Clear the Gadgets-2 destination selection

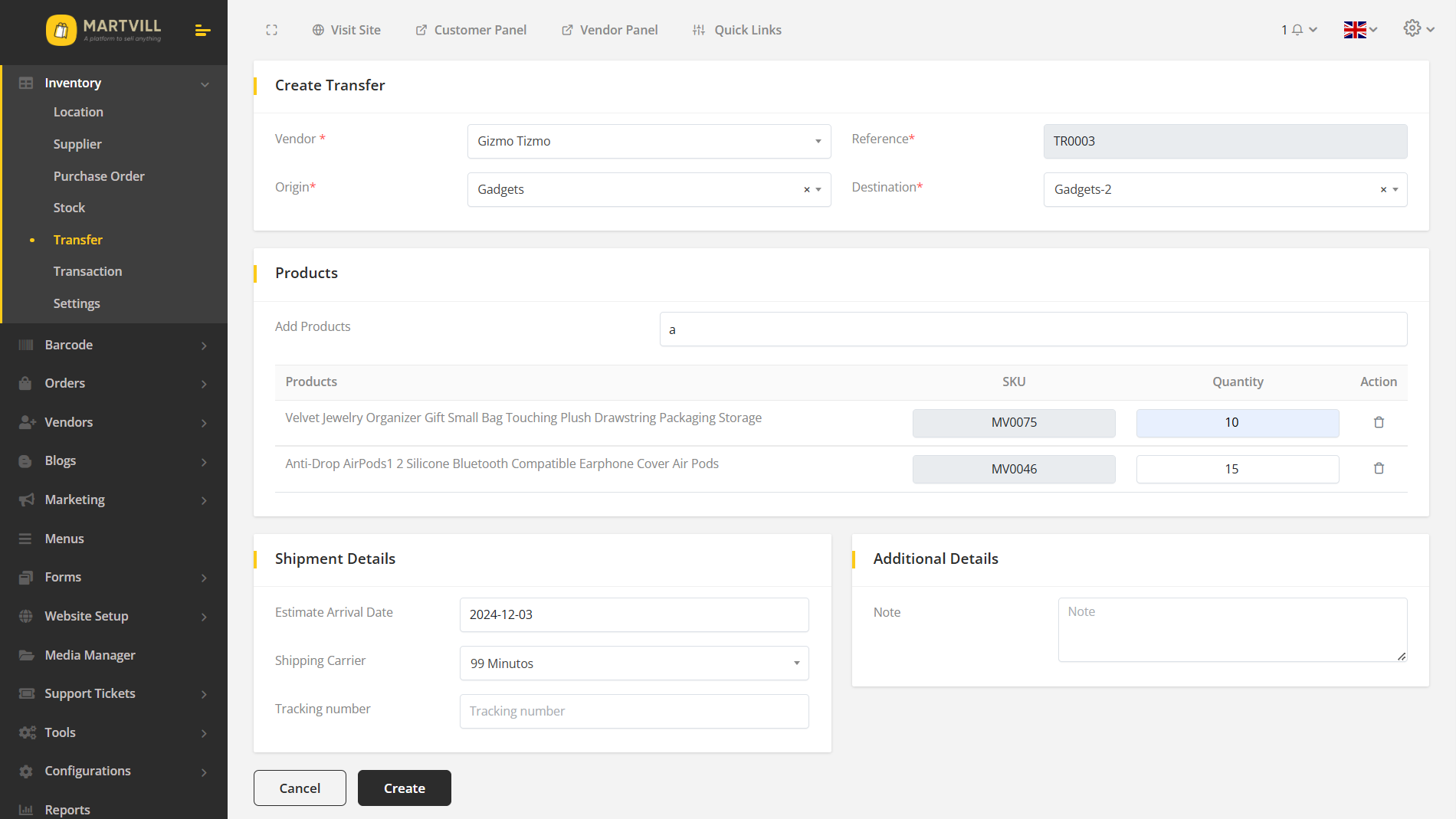pos(1383,190)
